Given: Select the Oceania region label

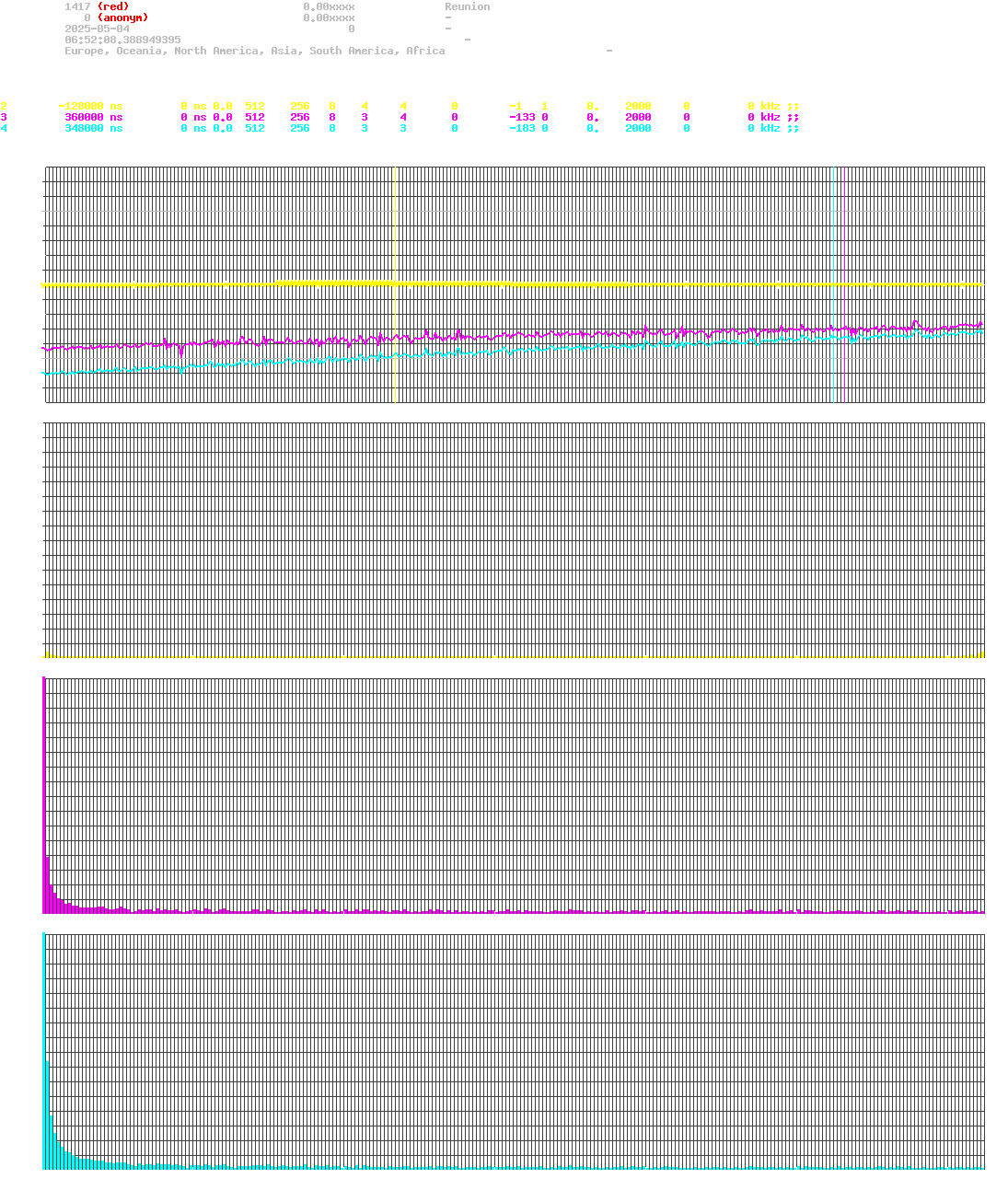Looking at the screenshot, I should coord(138,51).
